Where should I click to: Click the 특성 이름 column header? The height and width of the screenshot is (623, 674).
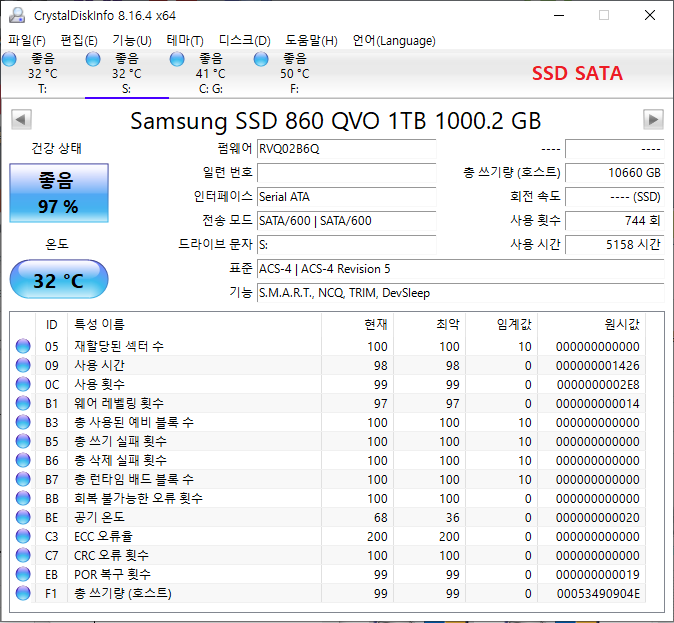click(194, 324)
